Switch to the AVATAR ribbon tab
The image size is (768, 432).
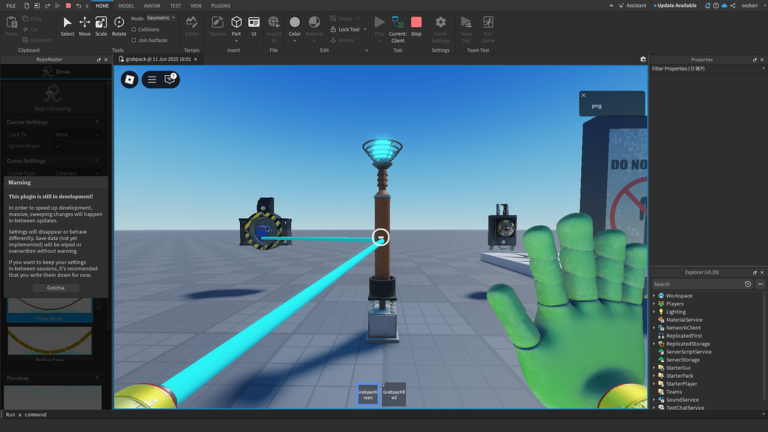(x=152, y=5)
